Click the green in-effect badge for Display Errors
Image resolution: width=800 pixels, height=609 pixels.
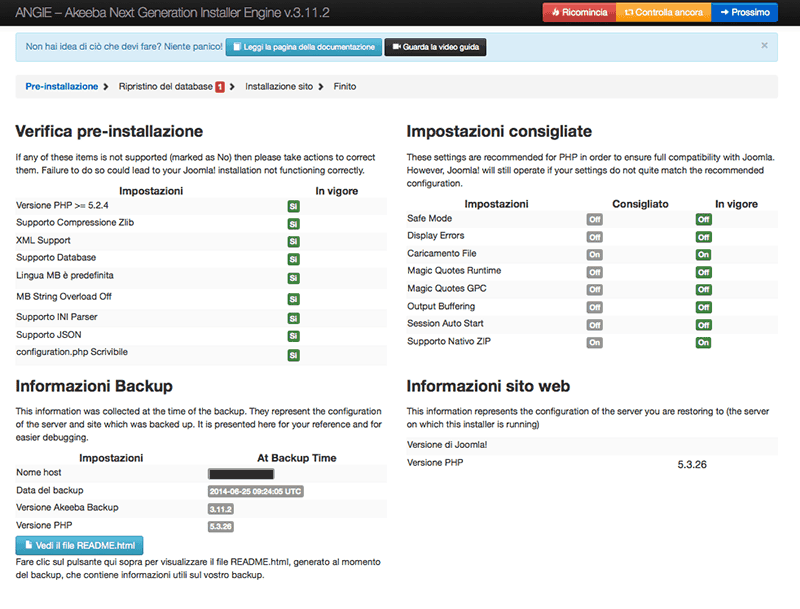click(704, 237)
